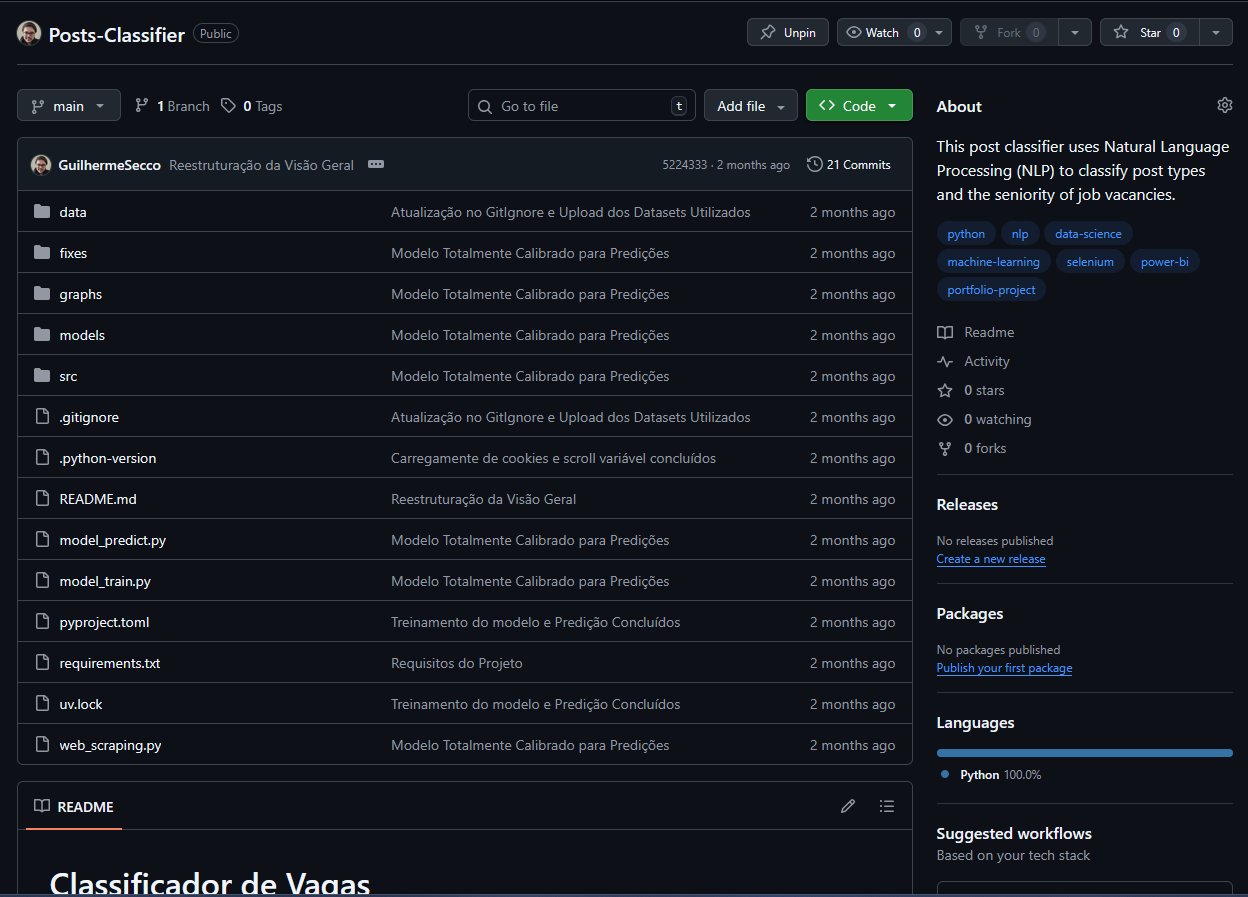Viewport: 1248px width, 897px height.
Task: Expand commit message ellipsis icon
Action: pos(376,165)
